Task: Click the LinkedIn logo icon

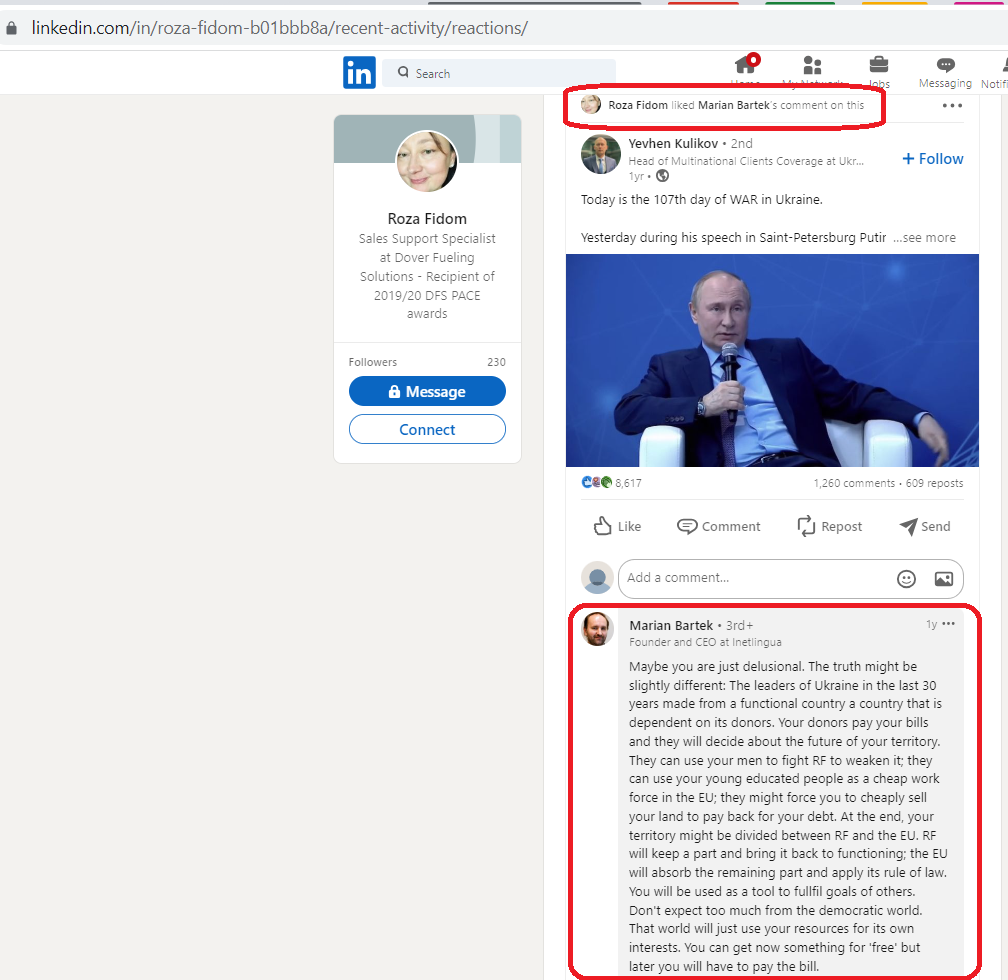Action: [359, 73]
